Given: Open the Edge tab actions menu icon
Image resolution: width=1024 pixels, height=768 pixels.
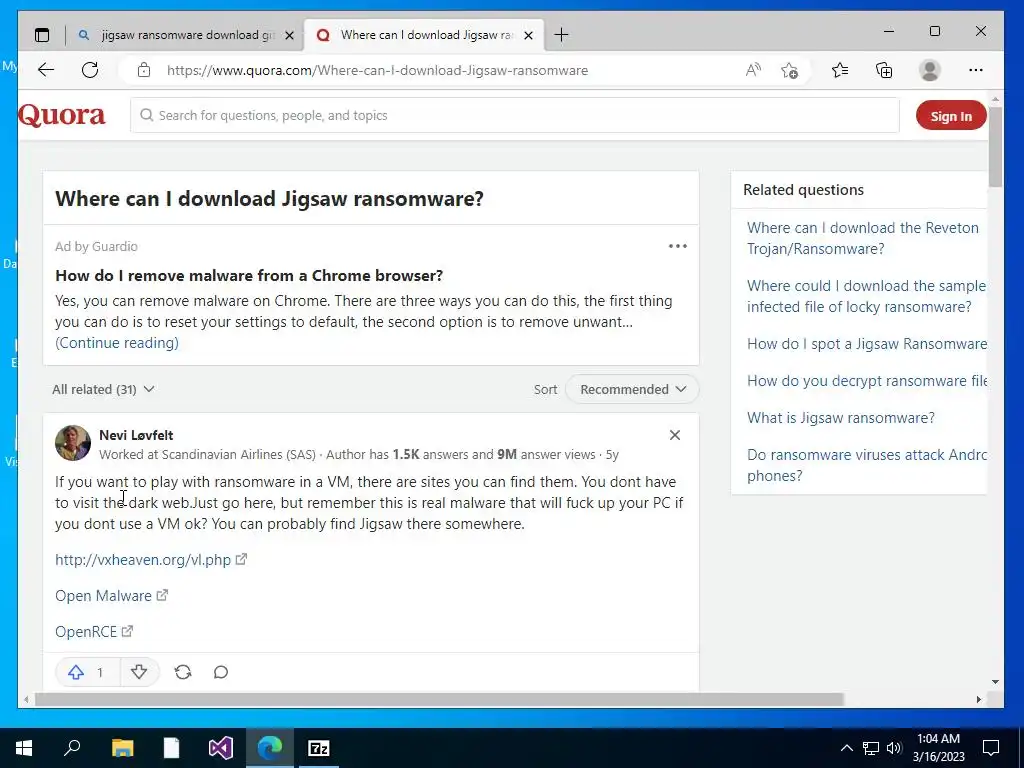Looking at the screenshot, I should [42, 35].
